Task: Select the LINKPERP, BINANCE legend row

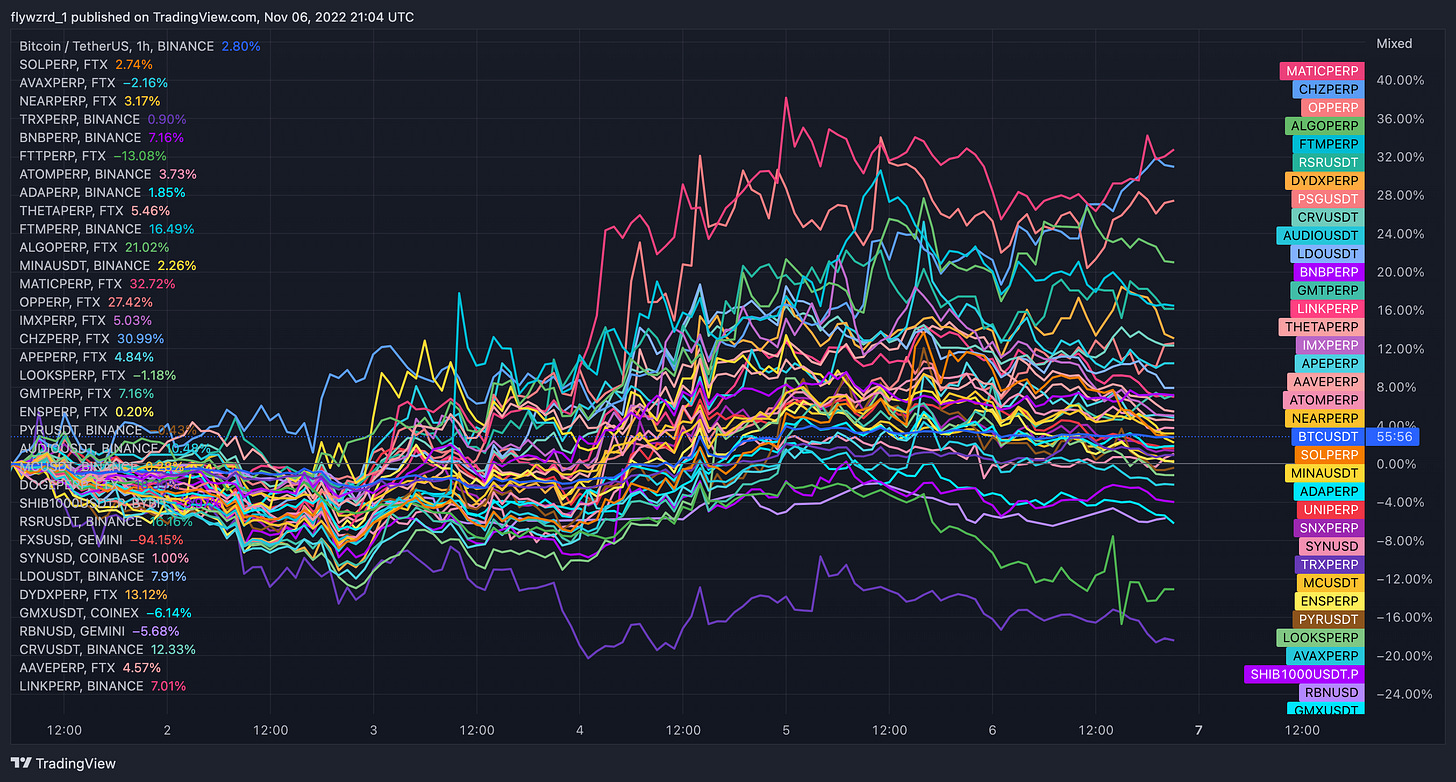Action: [102, 686]
